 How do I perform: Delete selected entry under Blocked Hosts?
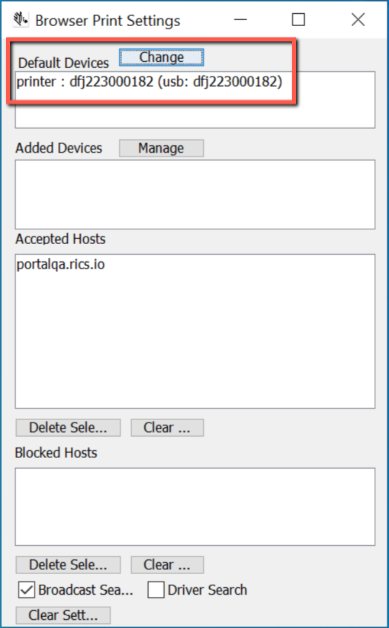point(68,565)
